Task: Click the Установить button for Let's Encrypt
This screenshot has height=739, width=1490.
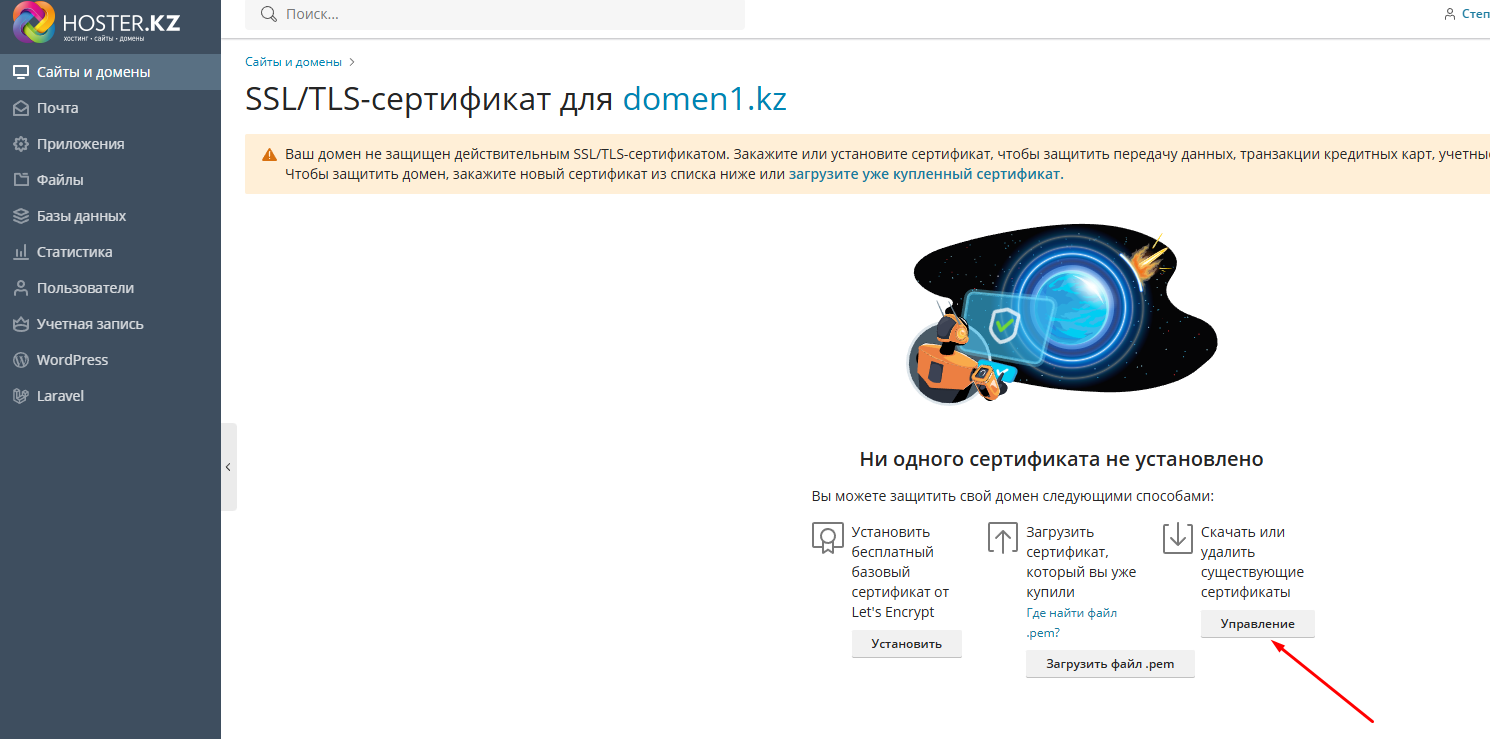Action: pyautogui.click(x=906, y=644)
